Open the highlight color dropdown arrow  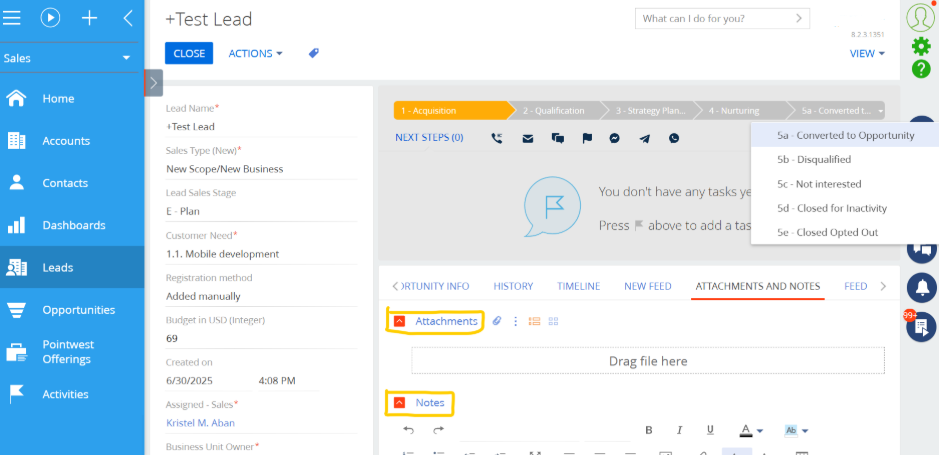tap(805, 430)
